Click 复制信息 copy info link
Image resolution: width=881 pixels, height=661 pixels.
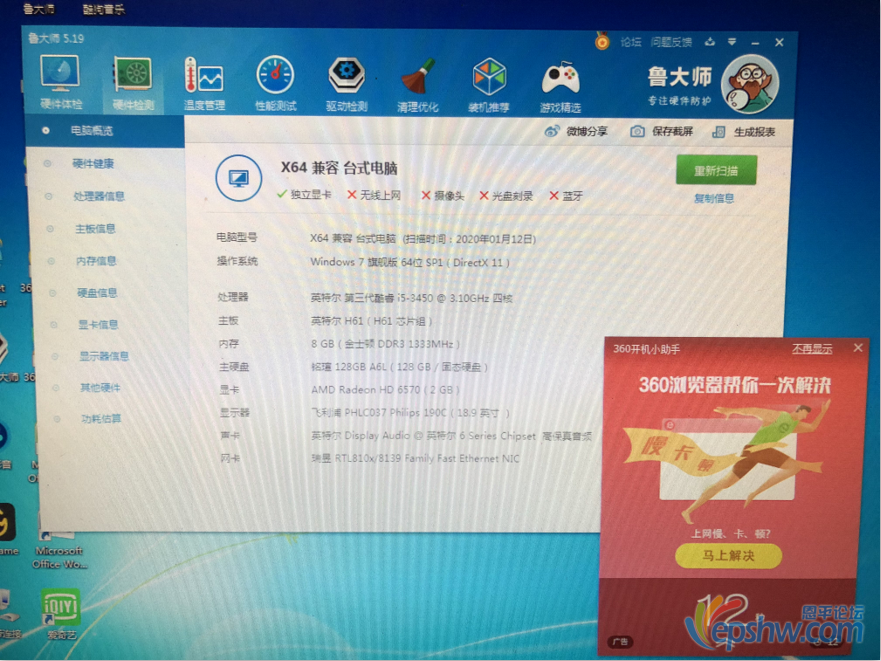pyautogui.click(x=714, y=198)
